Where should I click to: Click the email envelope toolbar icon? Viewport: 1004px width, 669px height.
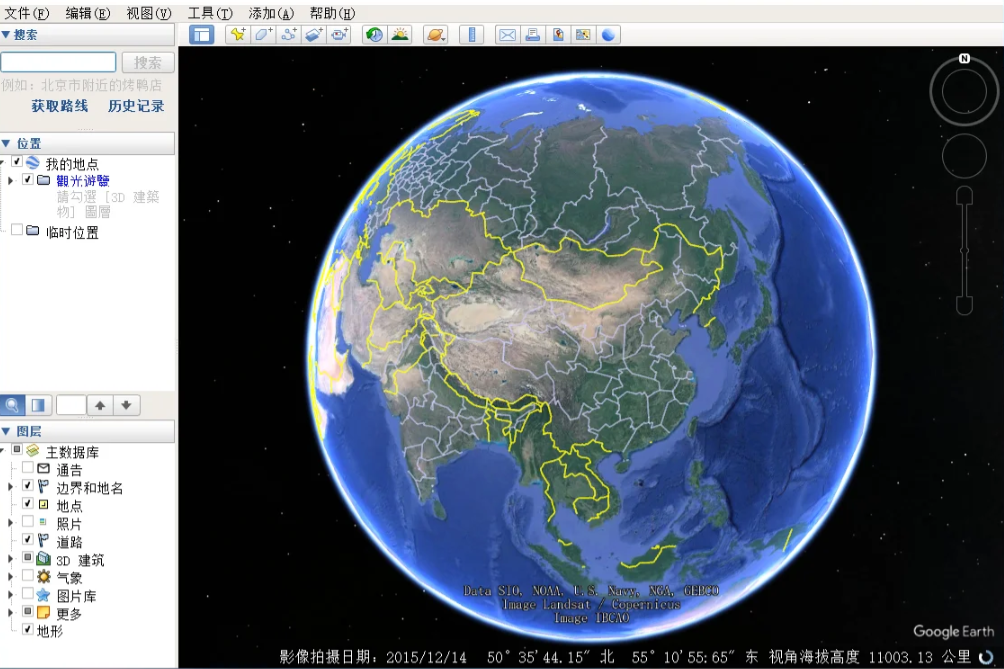tap(507, 35)
